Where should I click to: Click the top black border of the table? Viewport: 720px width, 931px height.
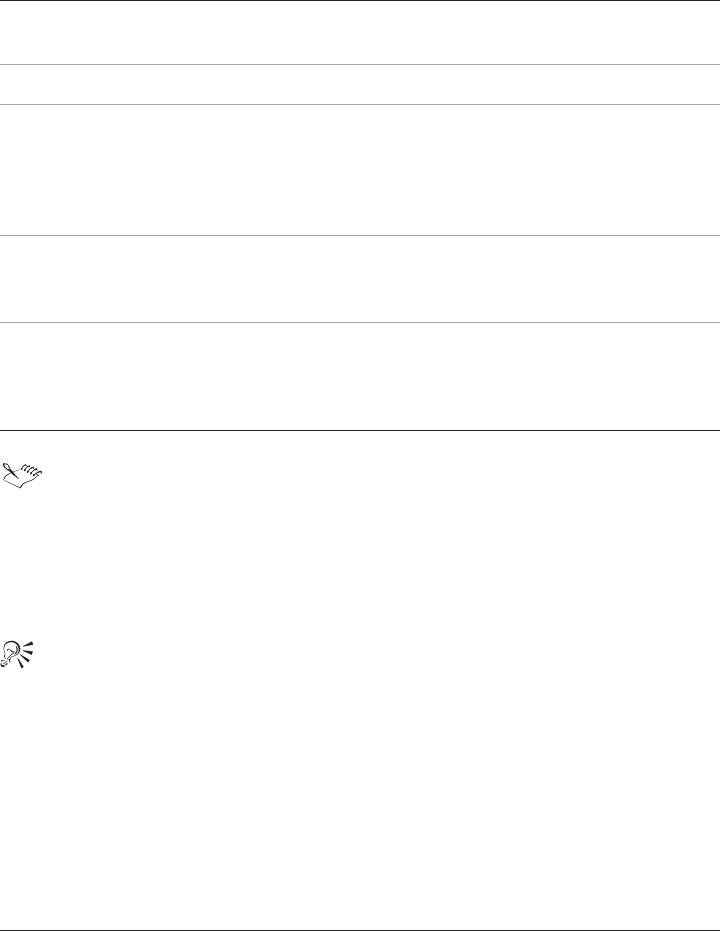pos(360,1)
